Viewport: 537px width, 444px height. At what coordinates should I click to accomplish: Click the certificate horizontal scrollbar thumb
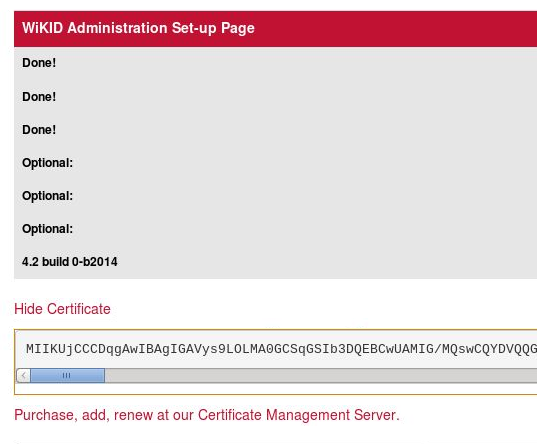pos(67,375)
